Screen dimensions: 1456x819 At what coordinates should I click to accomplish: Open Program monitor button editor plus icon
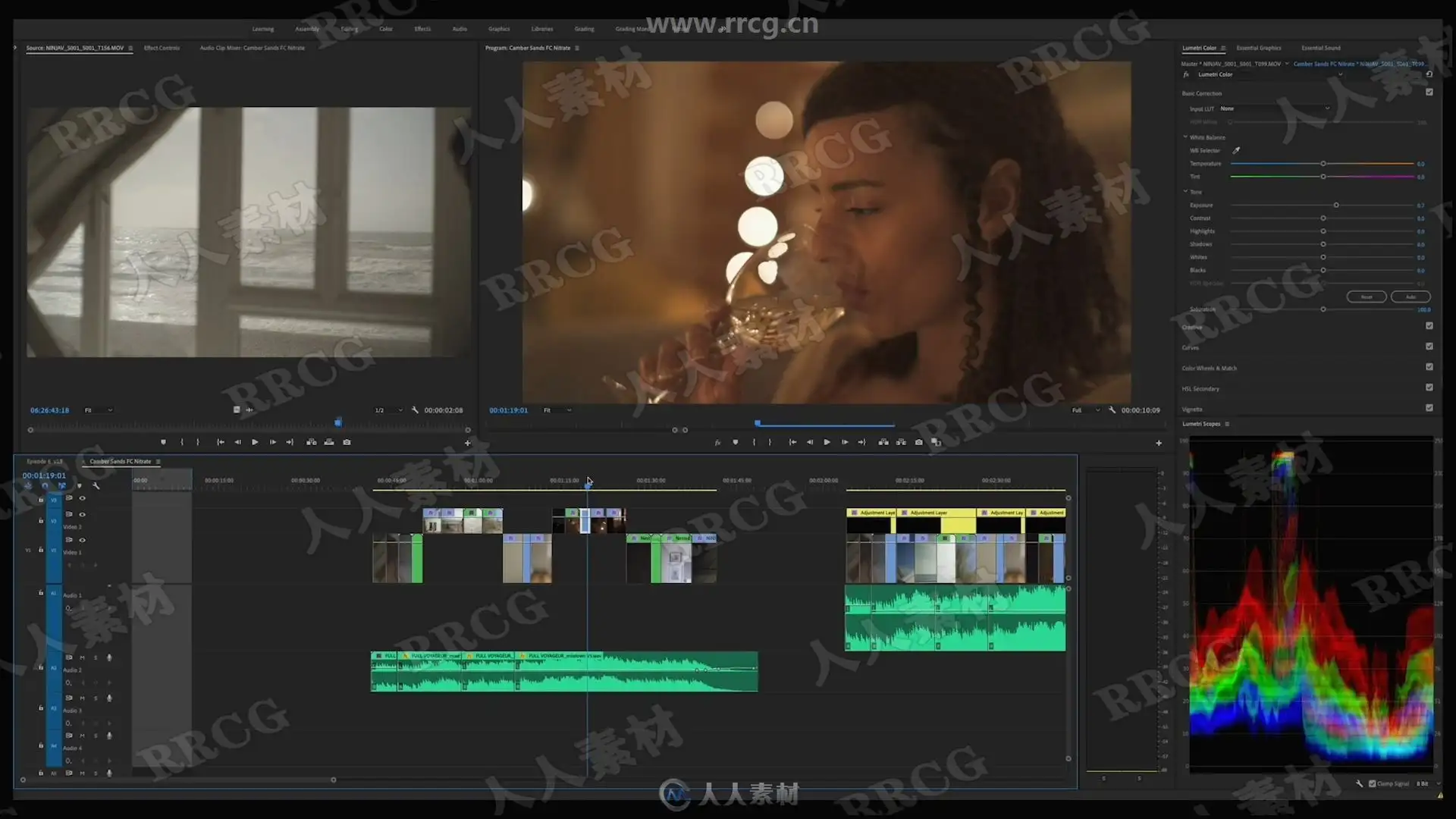coord(1159,443)
